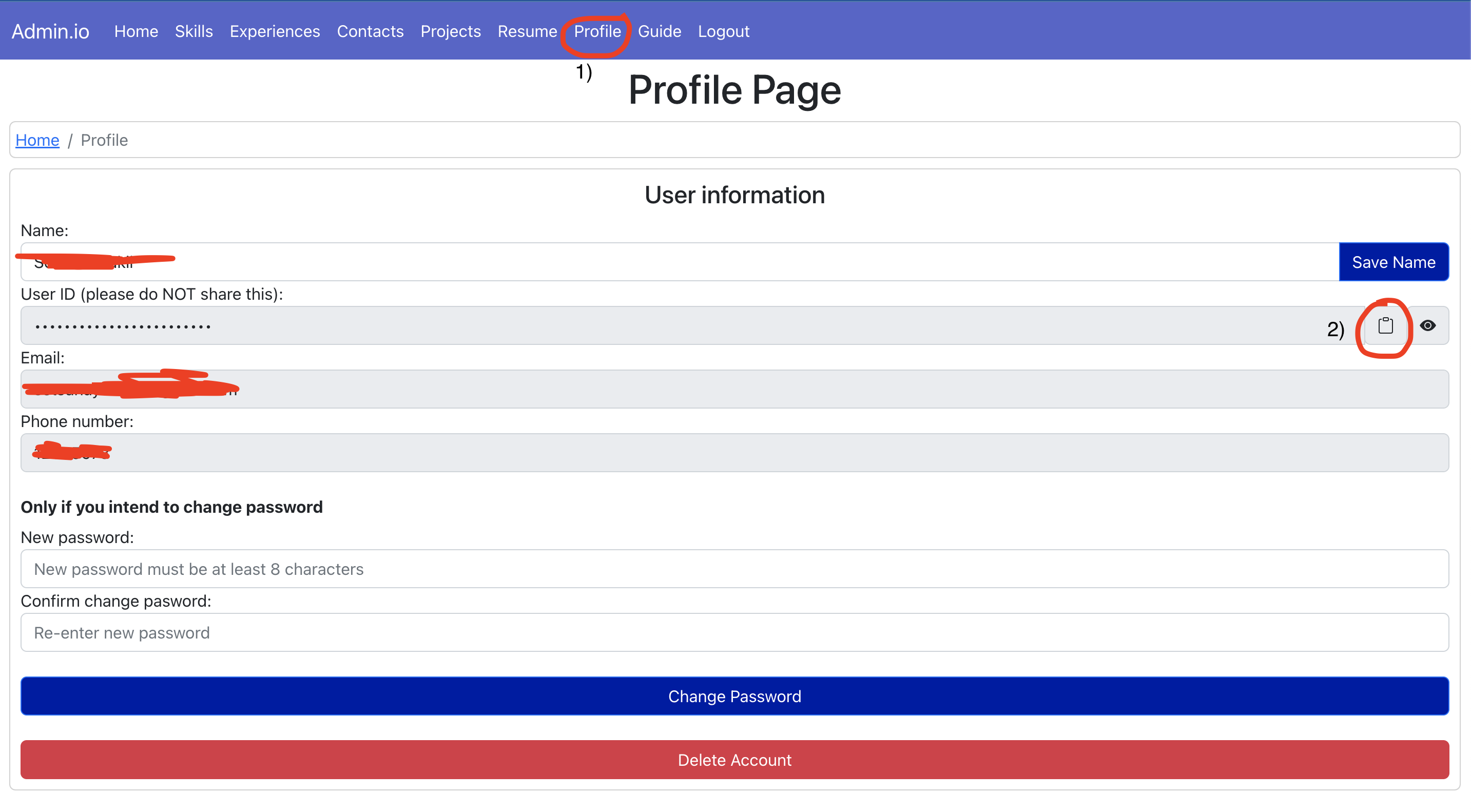The image size is (1471, 812).
Task: Click the Change Password button
Action: [734, 696]
